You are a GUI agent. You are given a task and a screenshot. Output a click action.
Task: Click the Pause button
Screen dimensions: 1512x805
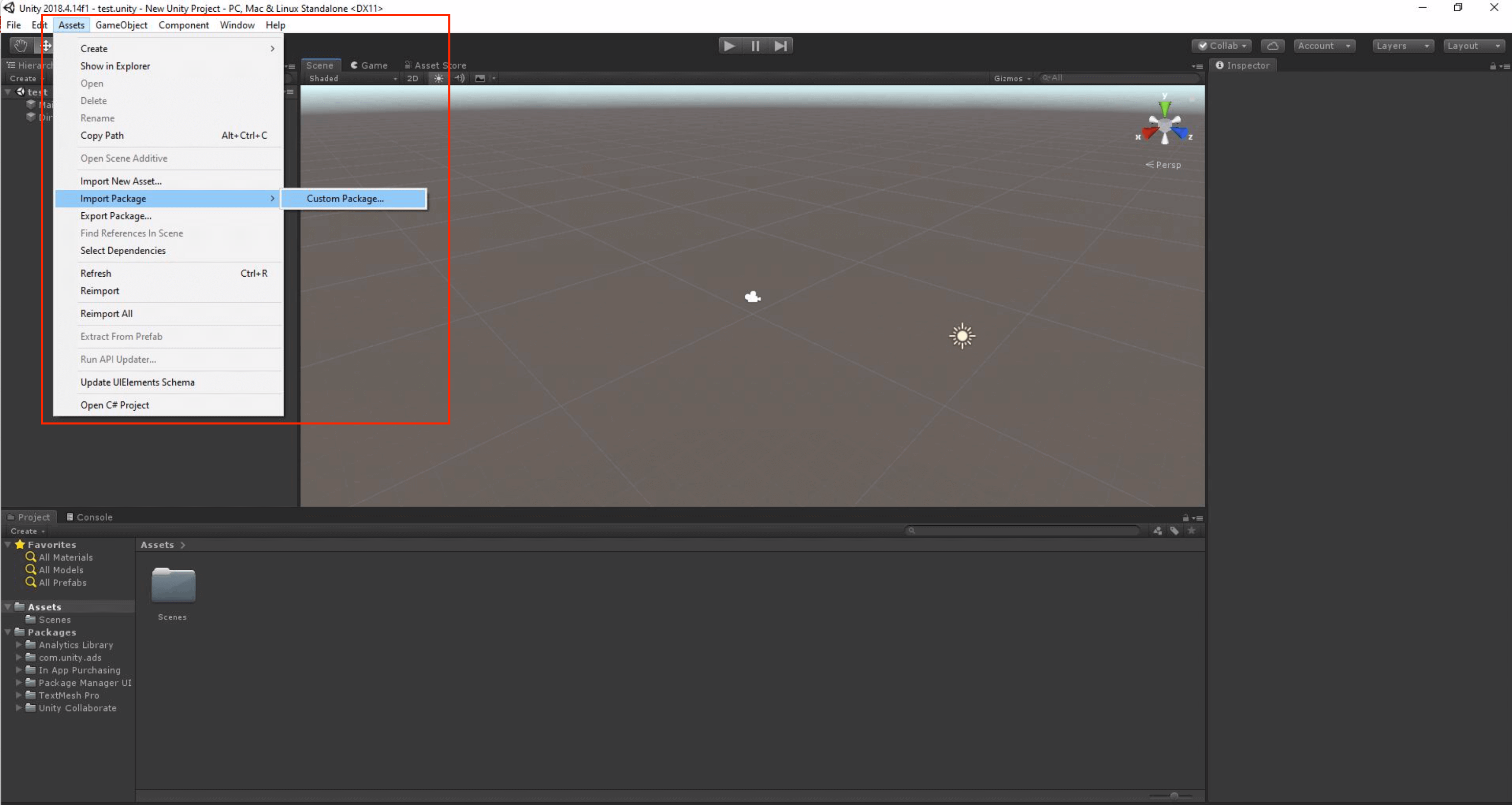(x=755, y=46)
